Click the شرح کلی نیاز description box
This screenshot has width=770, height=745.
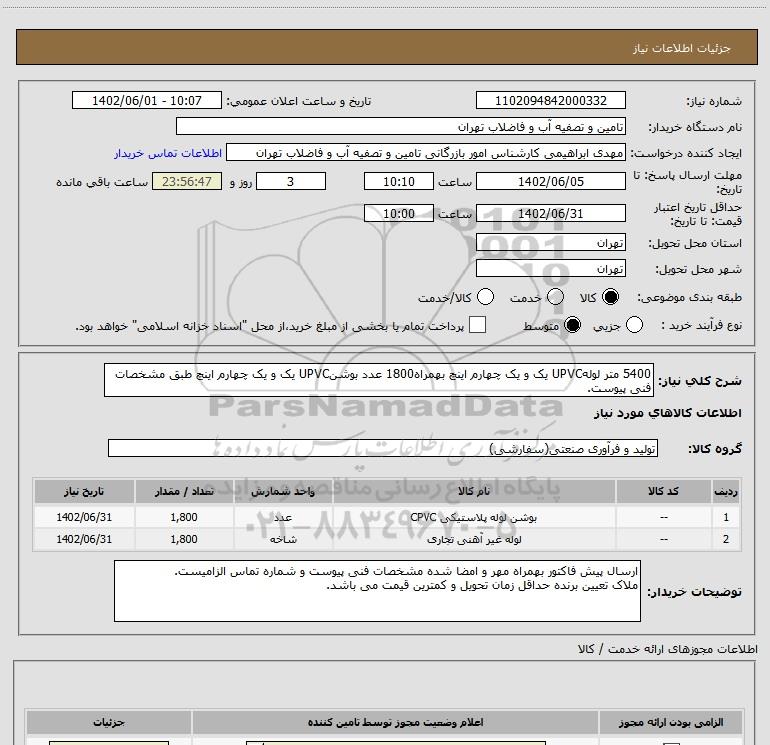[x=379, y=381]
